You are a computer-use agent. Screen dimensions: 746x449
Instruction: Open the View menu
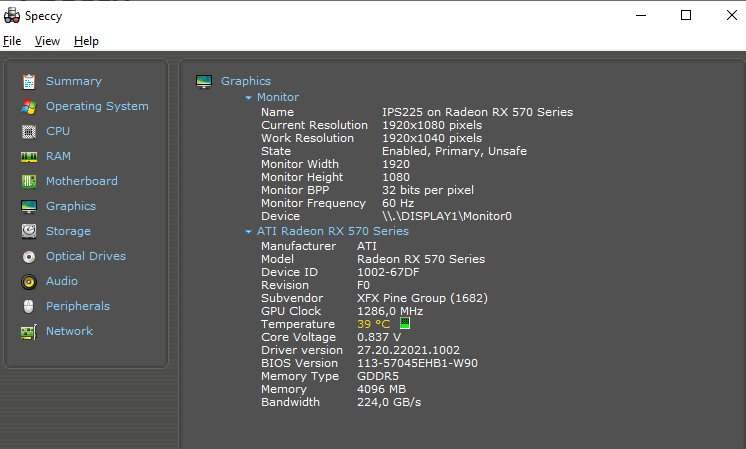47,41
